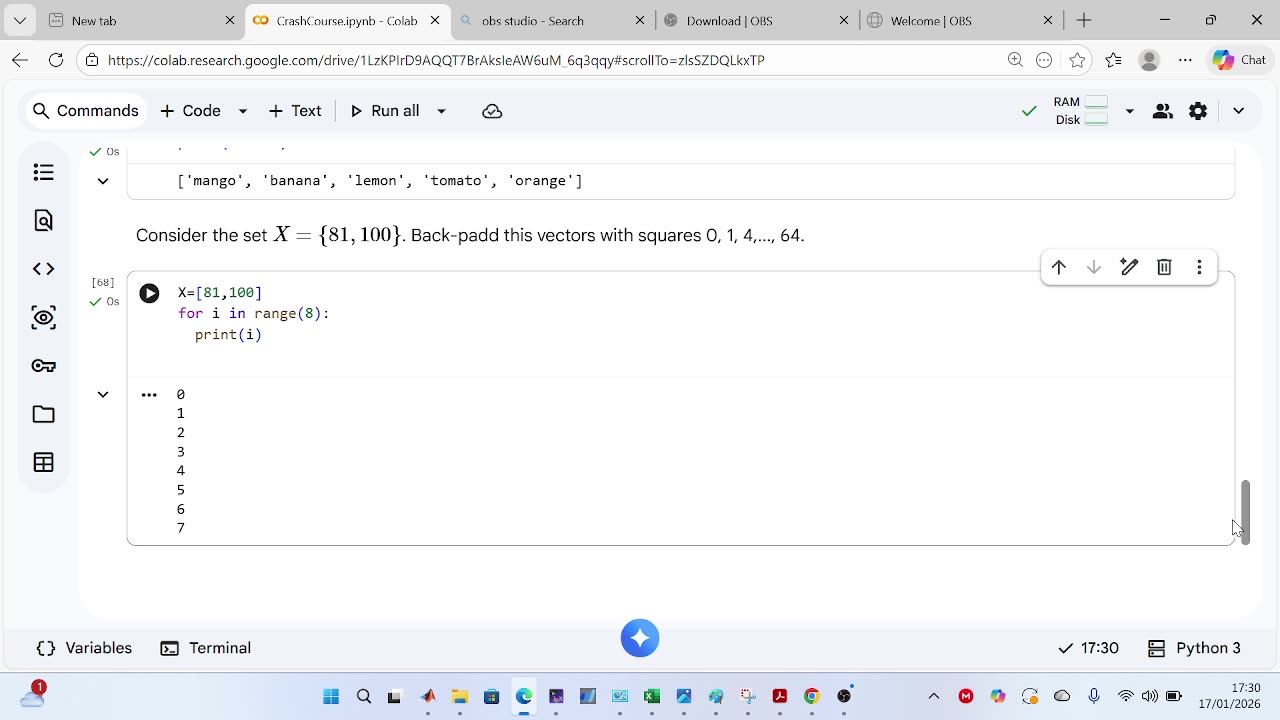Open Commands search palette
1280x720 pixels.
(85, 111)
